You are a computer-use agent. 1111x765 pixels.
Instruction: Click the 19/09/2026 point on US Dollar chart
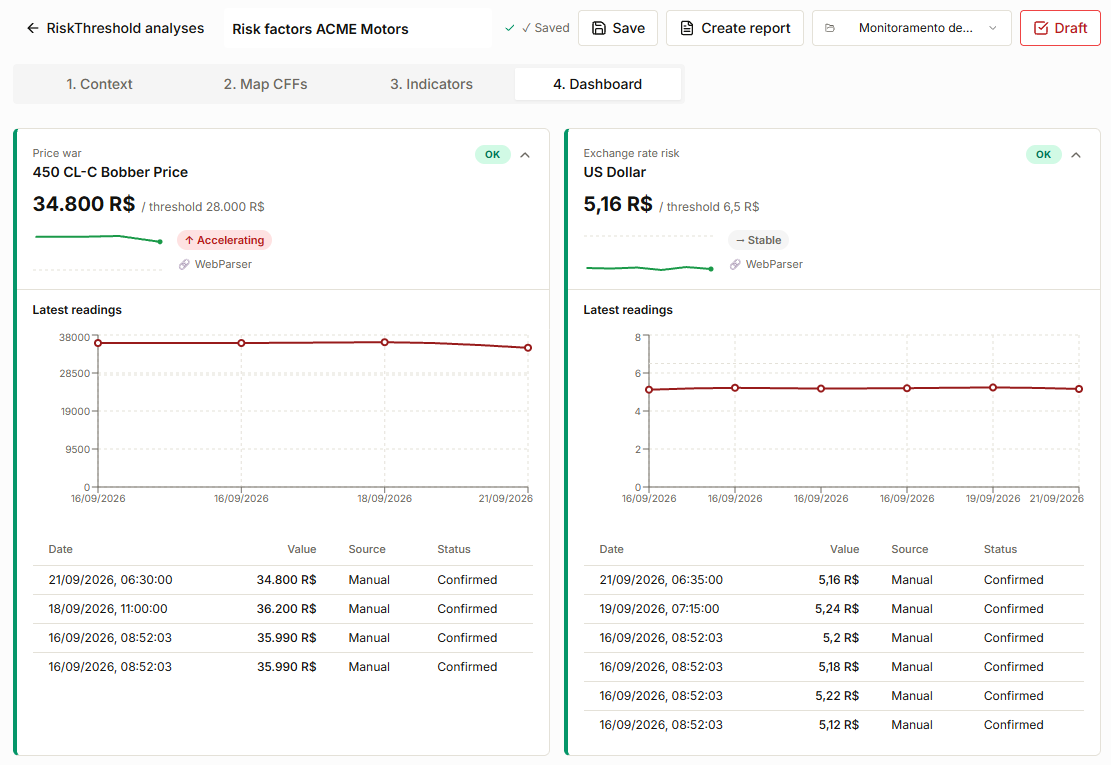click(x=993, y=387)
